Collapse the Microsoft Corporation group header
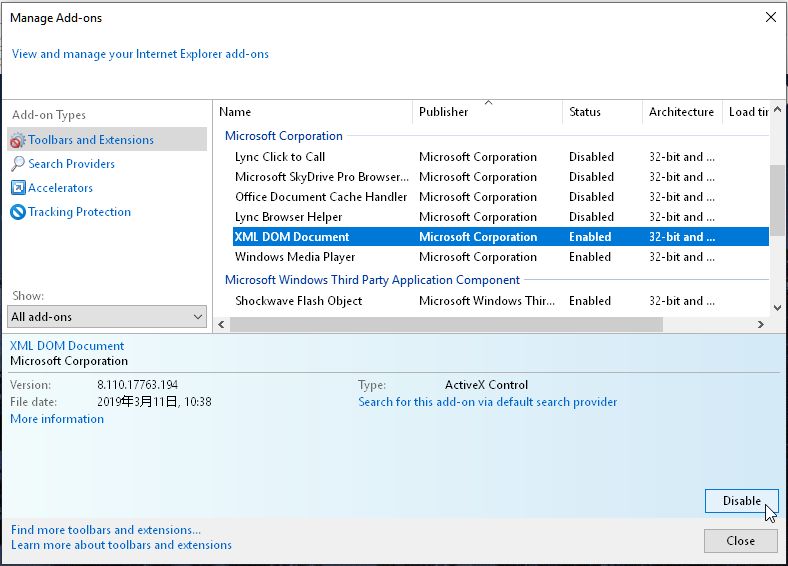 pos(284,136)
